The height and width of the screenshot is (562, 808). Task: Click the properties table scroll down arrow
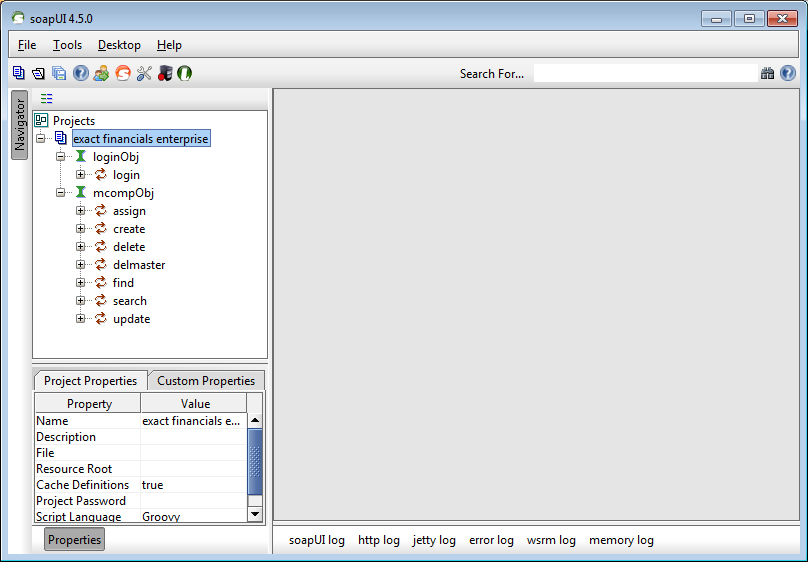(x=255, y=513)
